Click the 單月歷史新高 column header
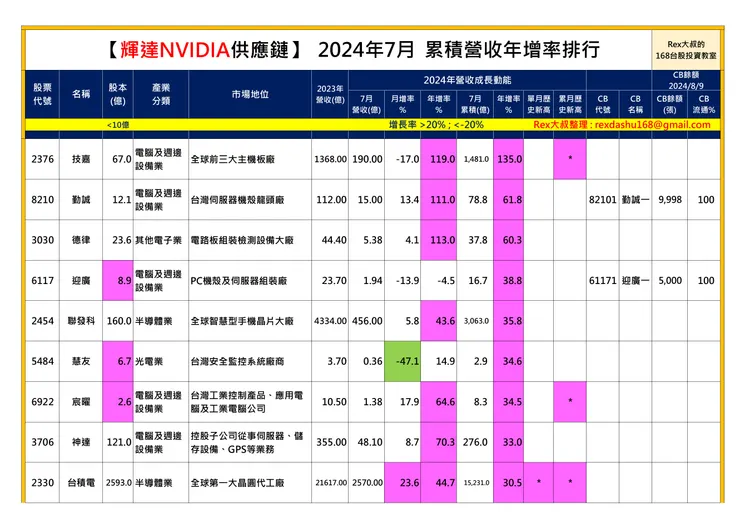 538,104
